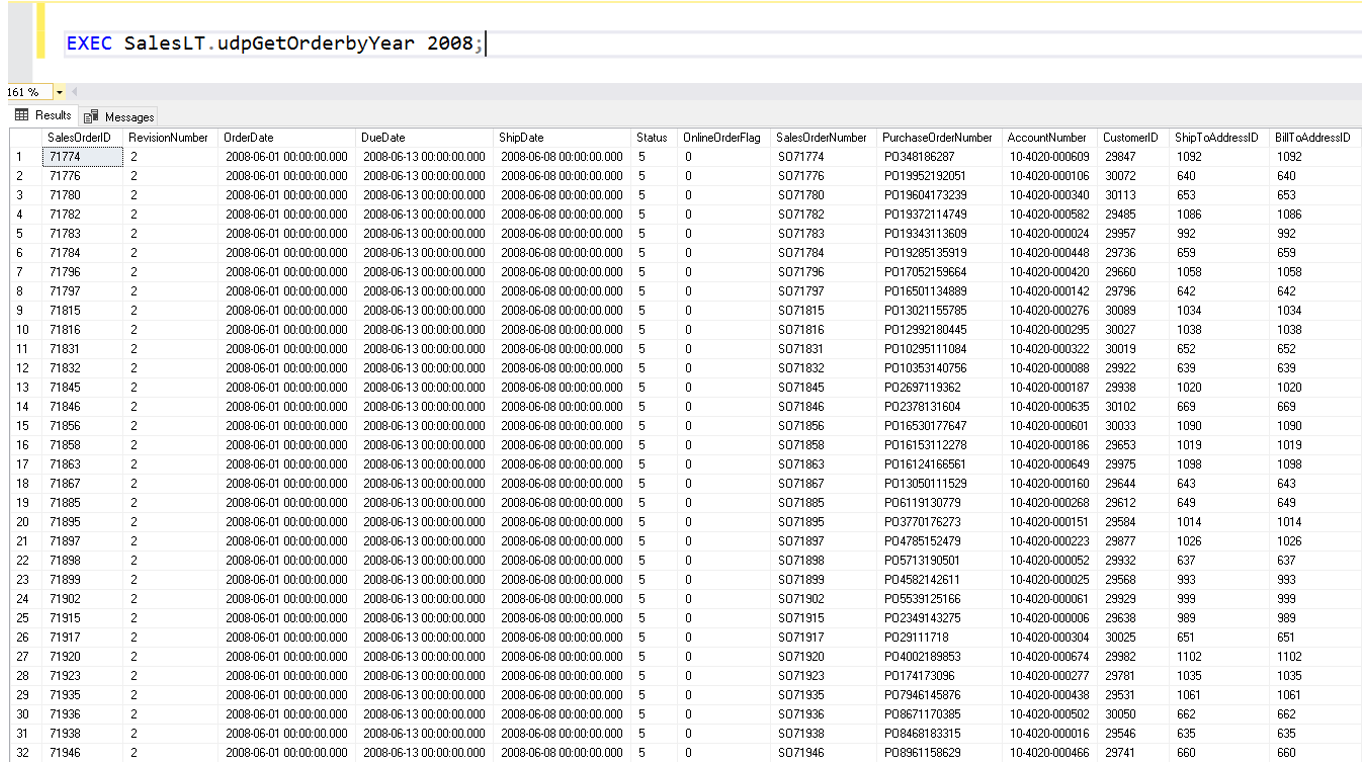This screenshot has width=1362, height=771.
Task: Click the AccountNumber value 10-4020-000609
Action: coord(1050,157)
